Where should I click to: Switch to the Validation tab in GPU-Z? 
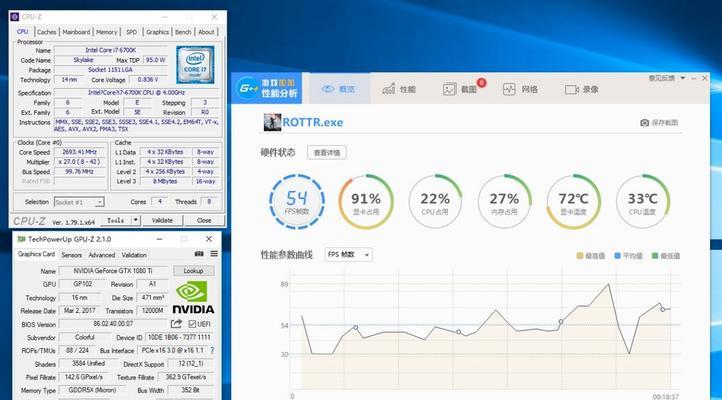tap(134, 255)
